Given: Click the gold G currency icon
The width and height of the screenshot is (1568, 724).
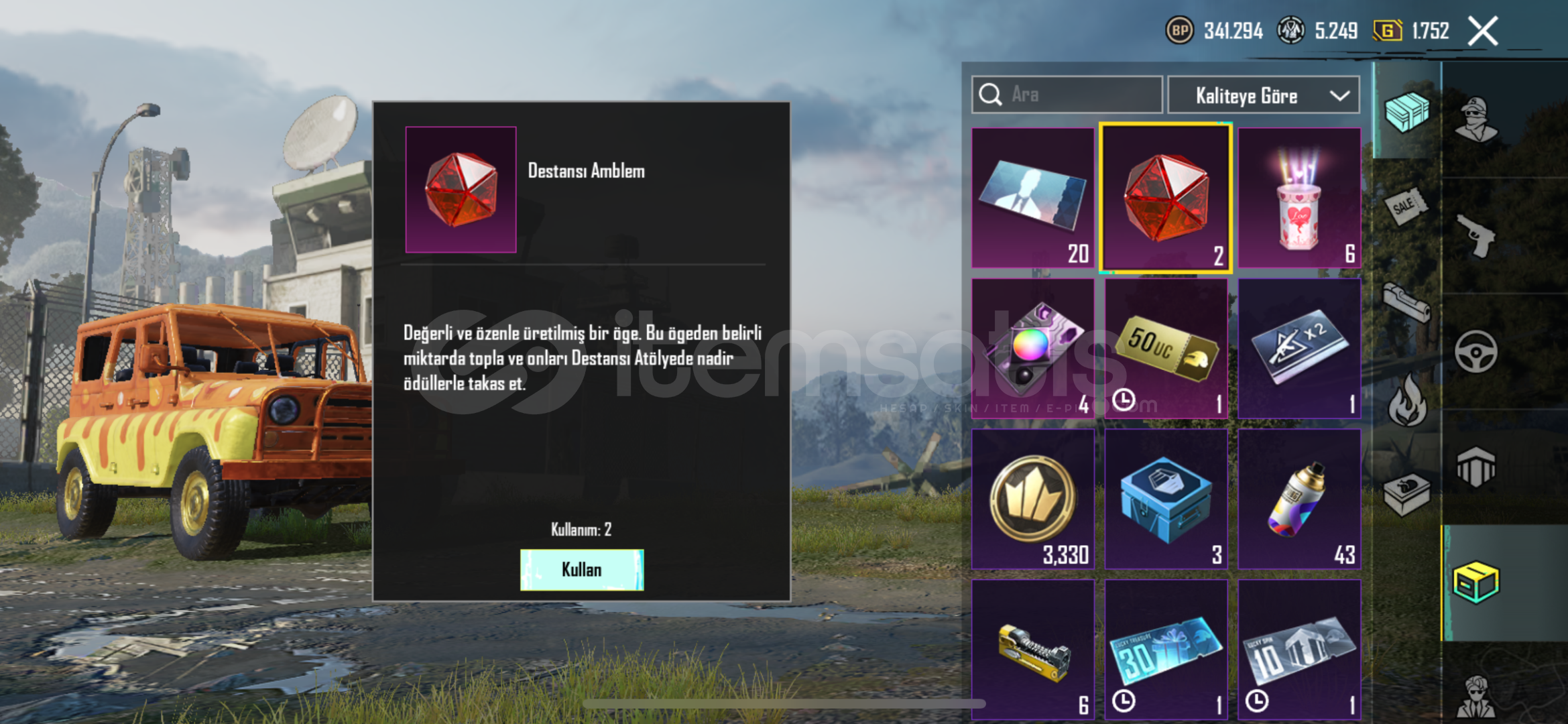Looking at the screenshot, I should pos(1387,31).
